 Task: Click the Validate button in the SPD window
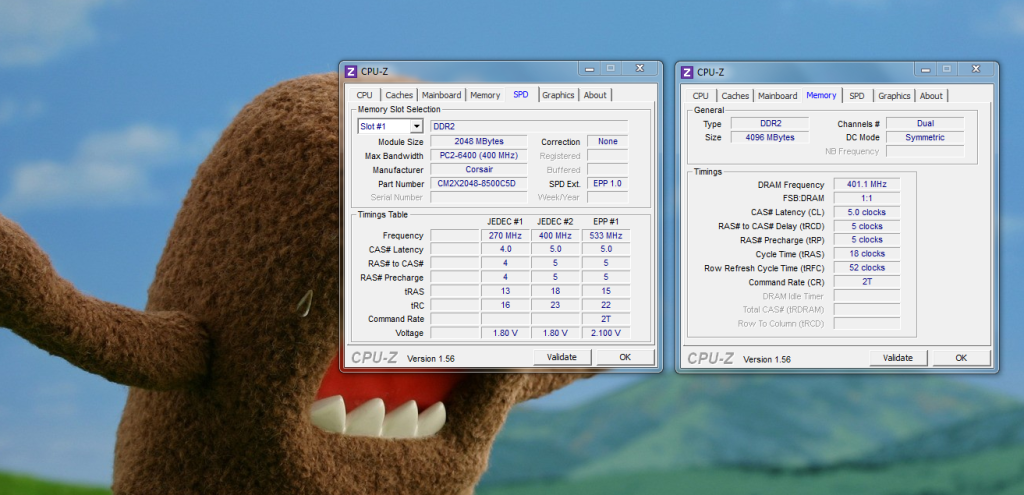562,357
